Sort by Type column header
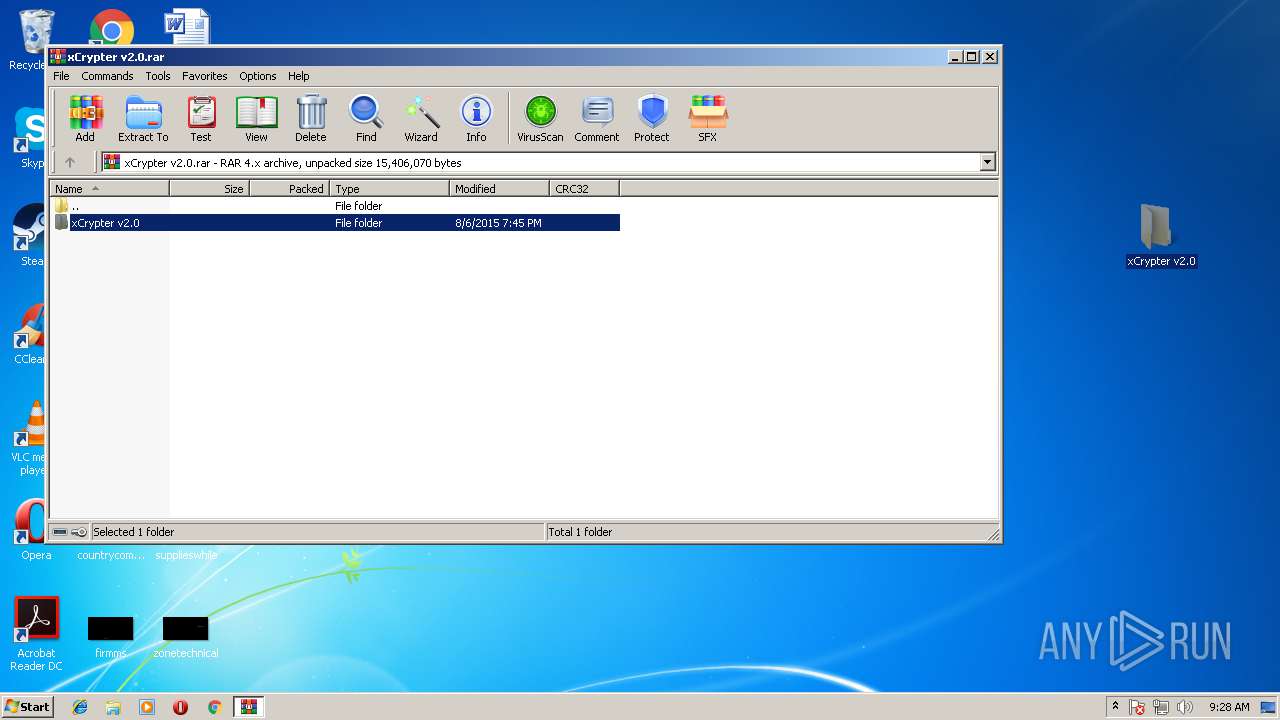This screenshot has width=1280, height=720. coord(389,188)
